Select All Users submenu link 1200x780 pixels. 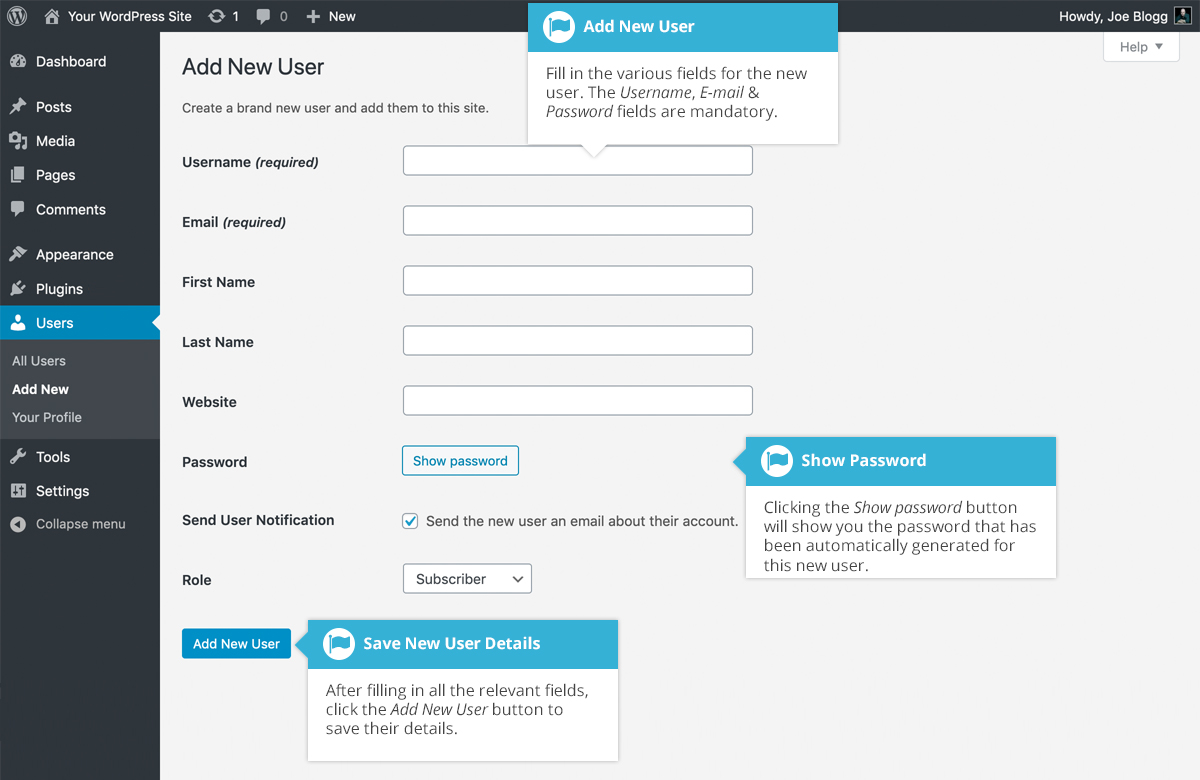pyautogui.click(x=39, y=361)
